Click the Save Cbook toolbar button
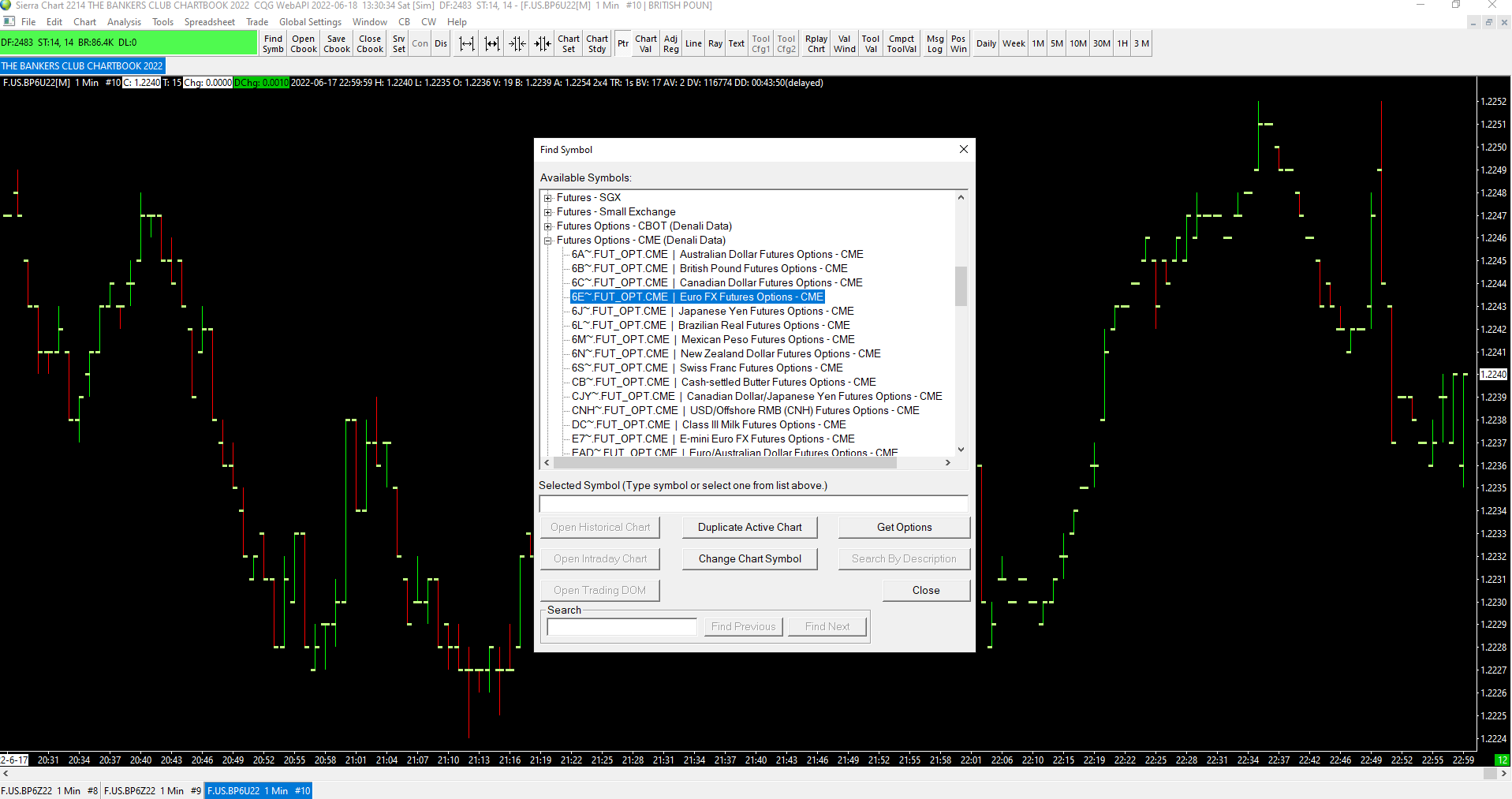The image size is (1512, 799). pos(337,43)
